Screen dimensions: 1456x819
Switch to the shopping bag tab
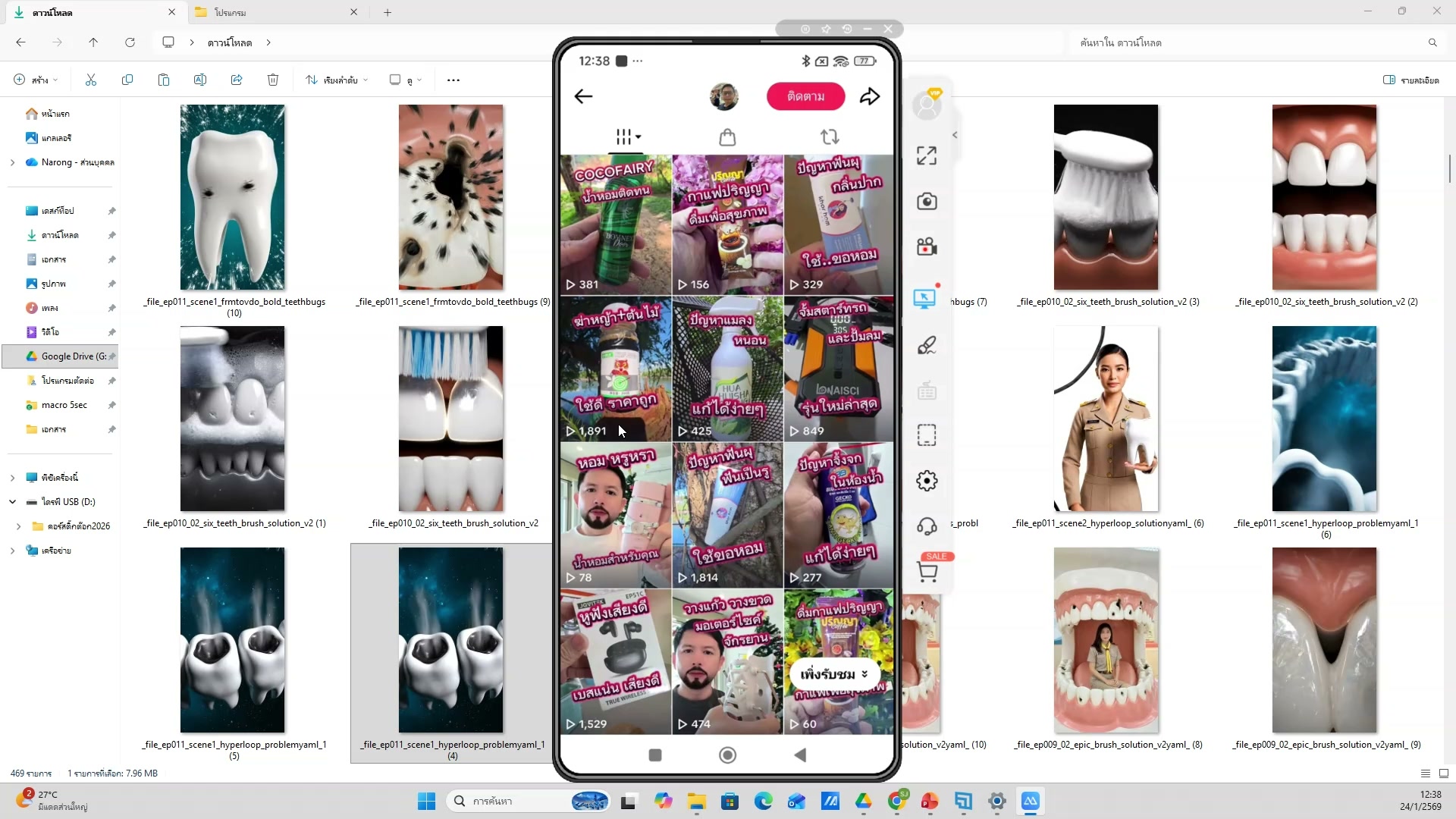coord(726,137)
